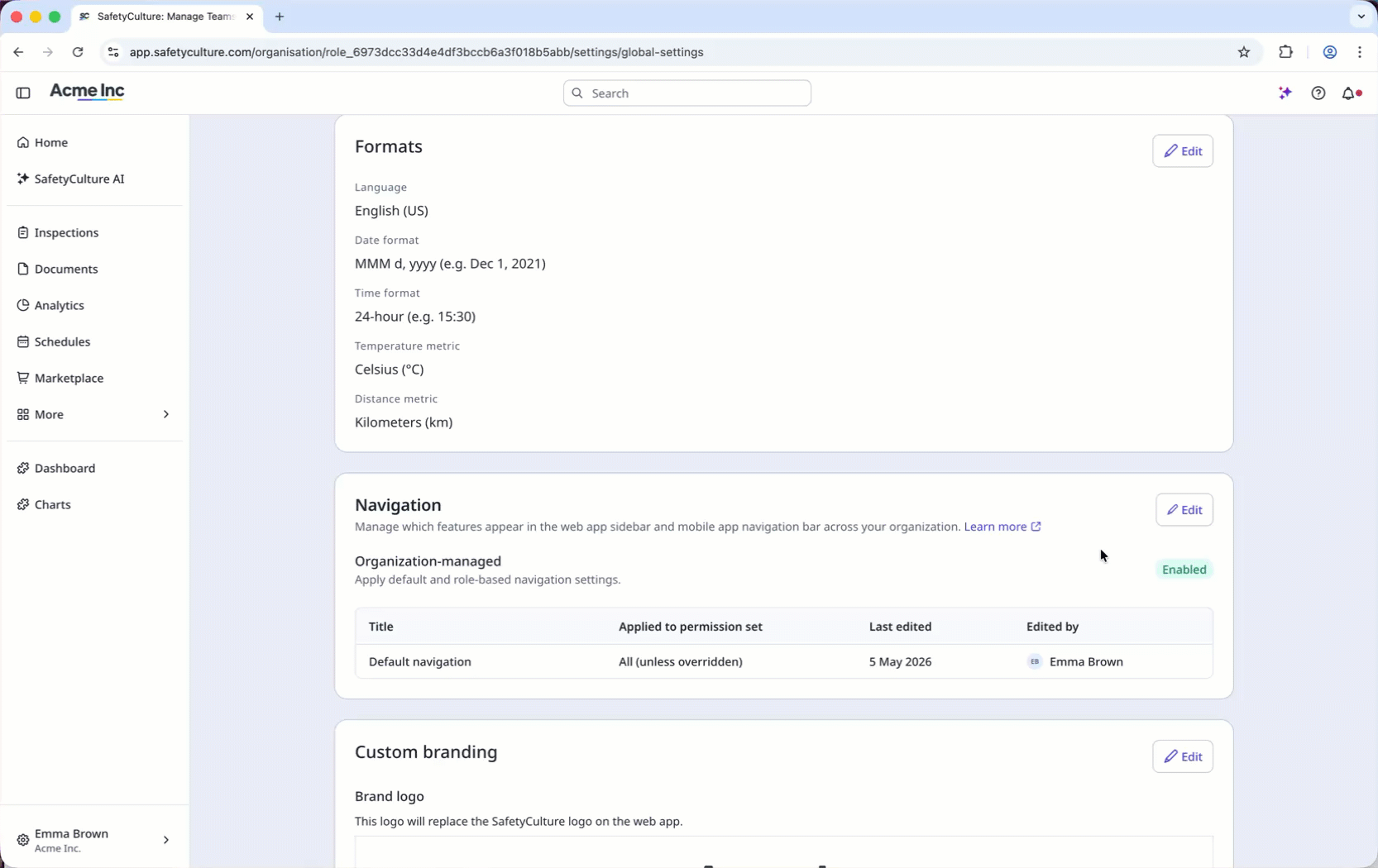Go to Home in sidebar
1378x868 pixels.
point(94,142)
